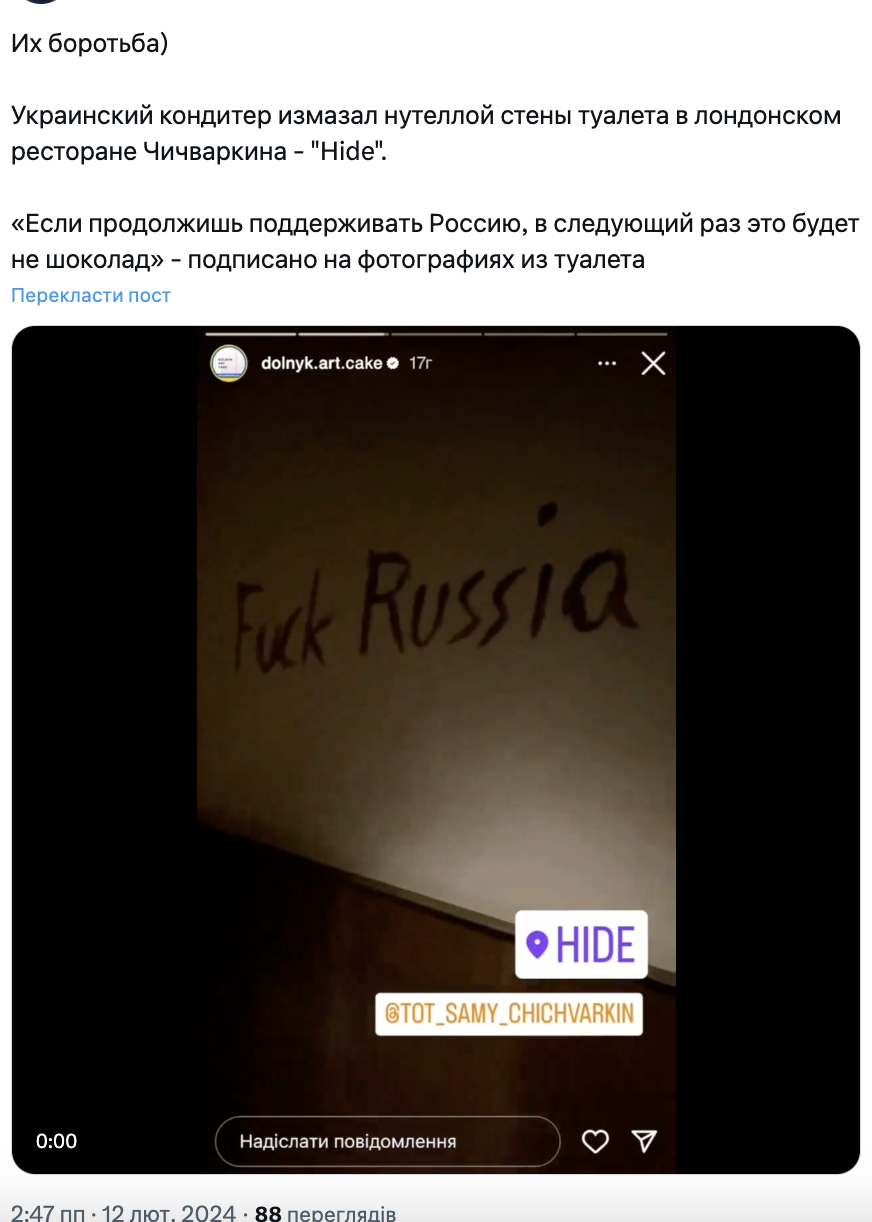Screen dimensions: 872x1222
Task: Click the 'Перекласти пост' translate link
Action: 91,296
